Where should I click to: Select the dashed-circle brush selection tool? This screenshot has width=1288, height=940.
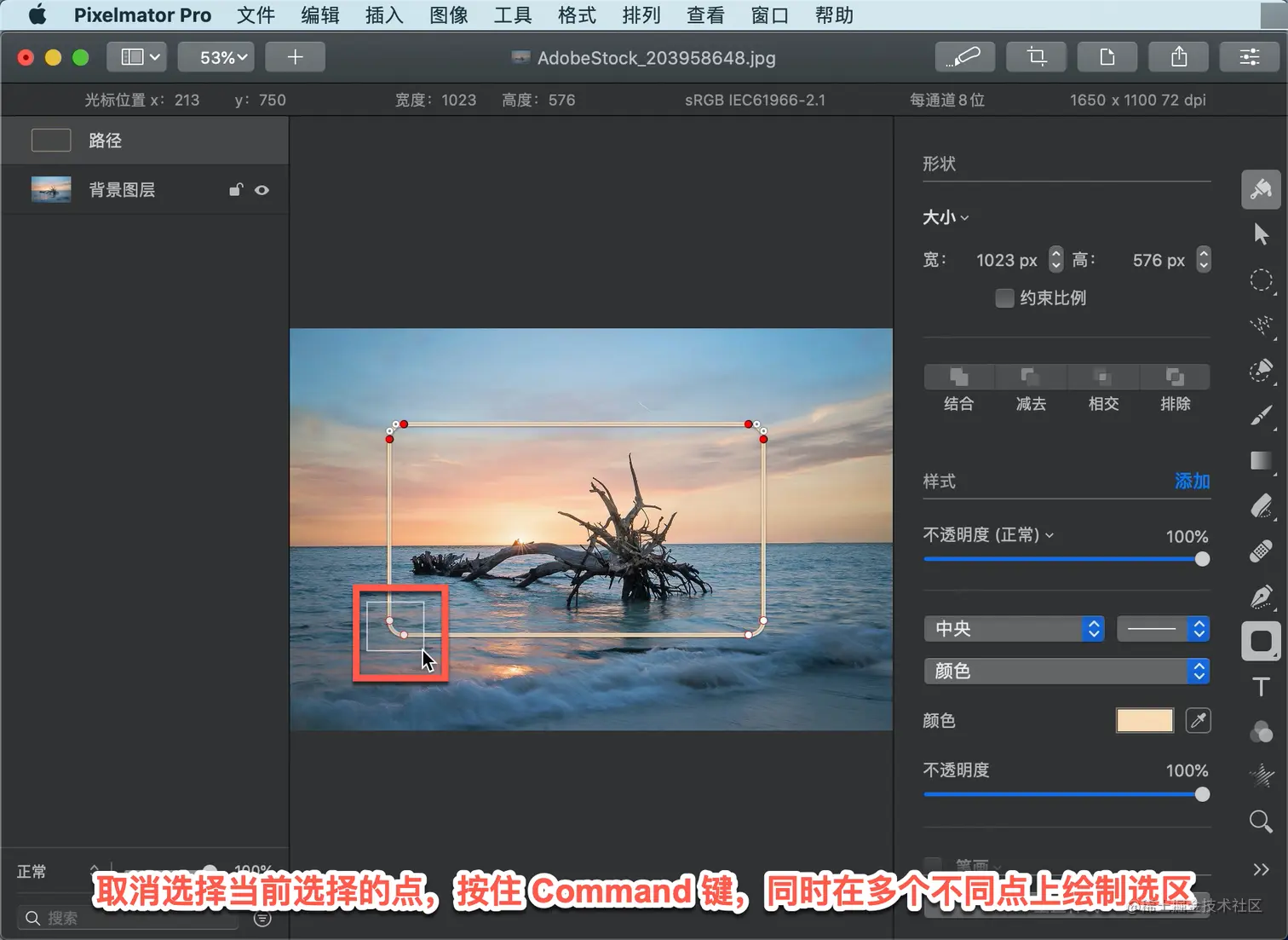(x=1261, y=370)
